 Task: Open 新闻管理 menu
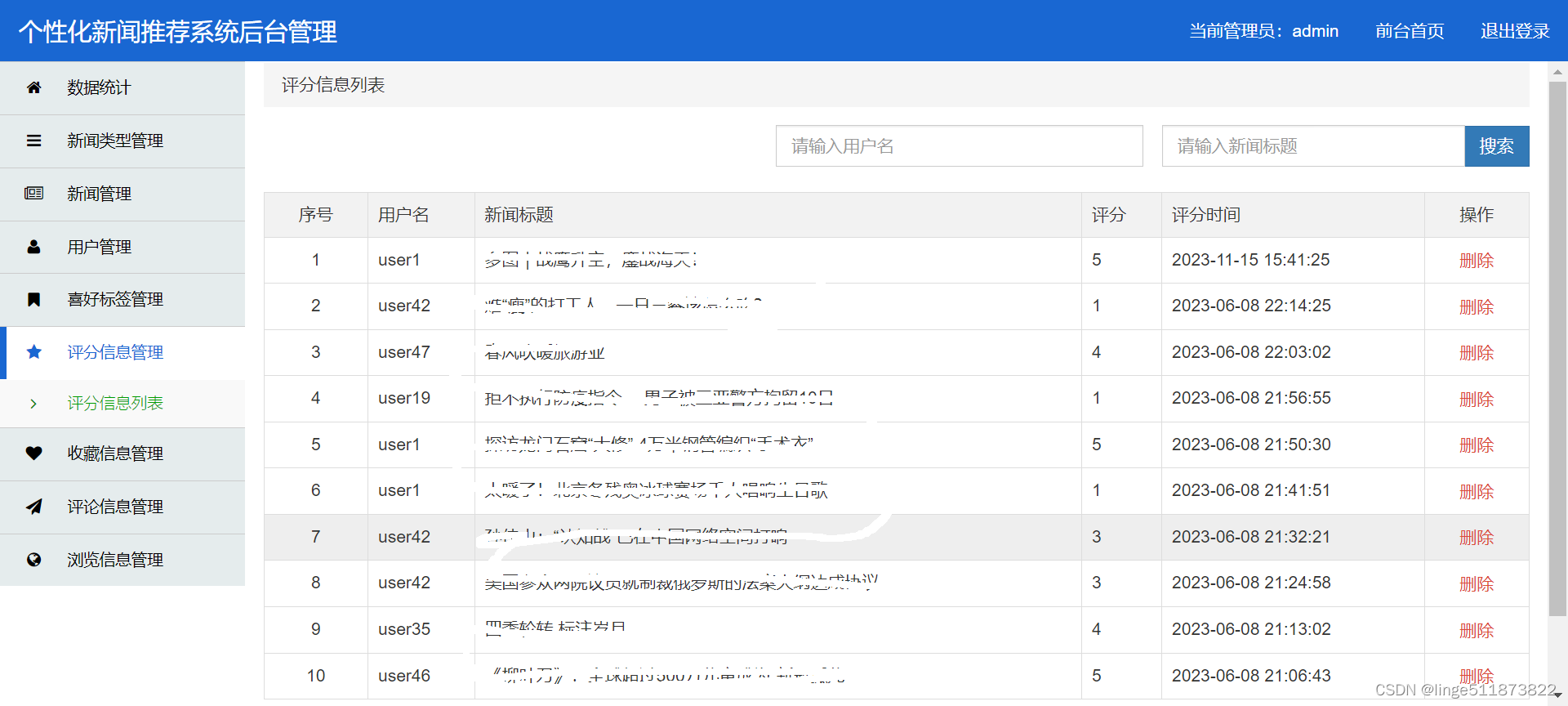pos(122,194)
